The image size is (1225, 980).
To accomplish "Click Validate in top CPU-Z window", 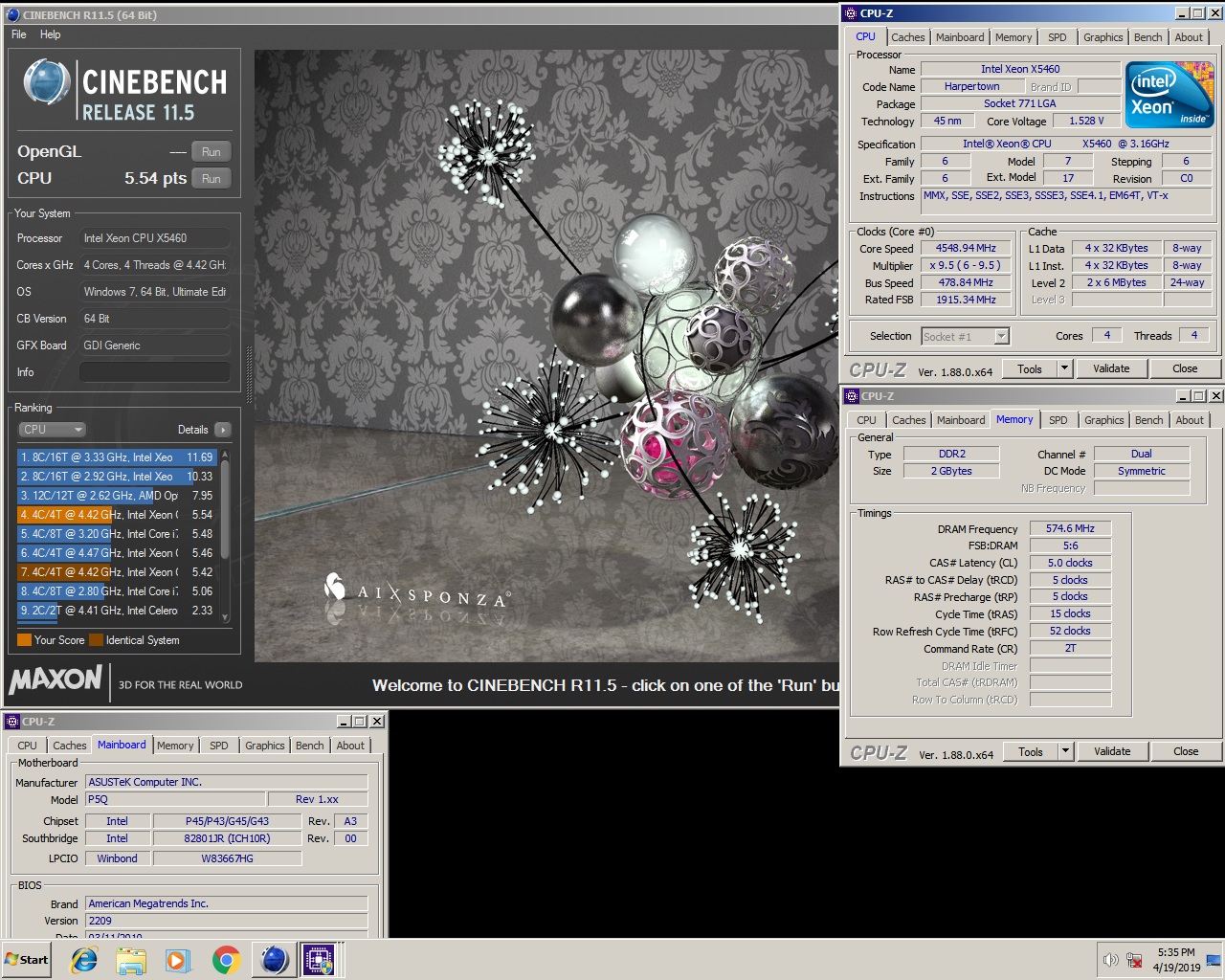I will 1111,368.
